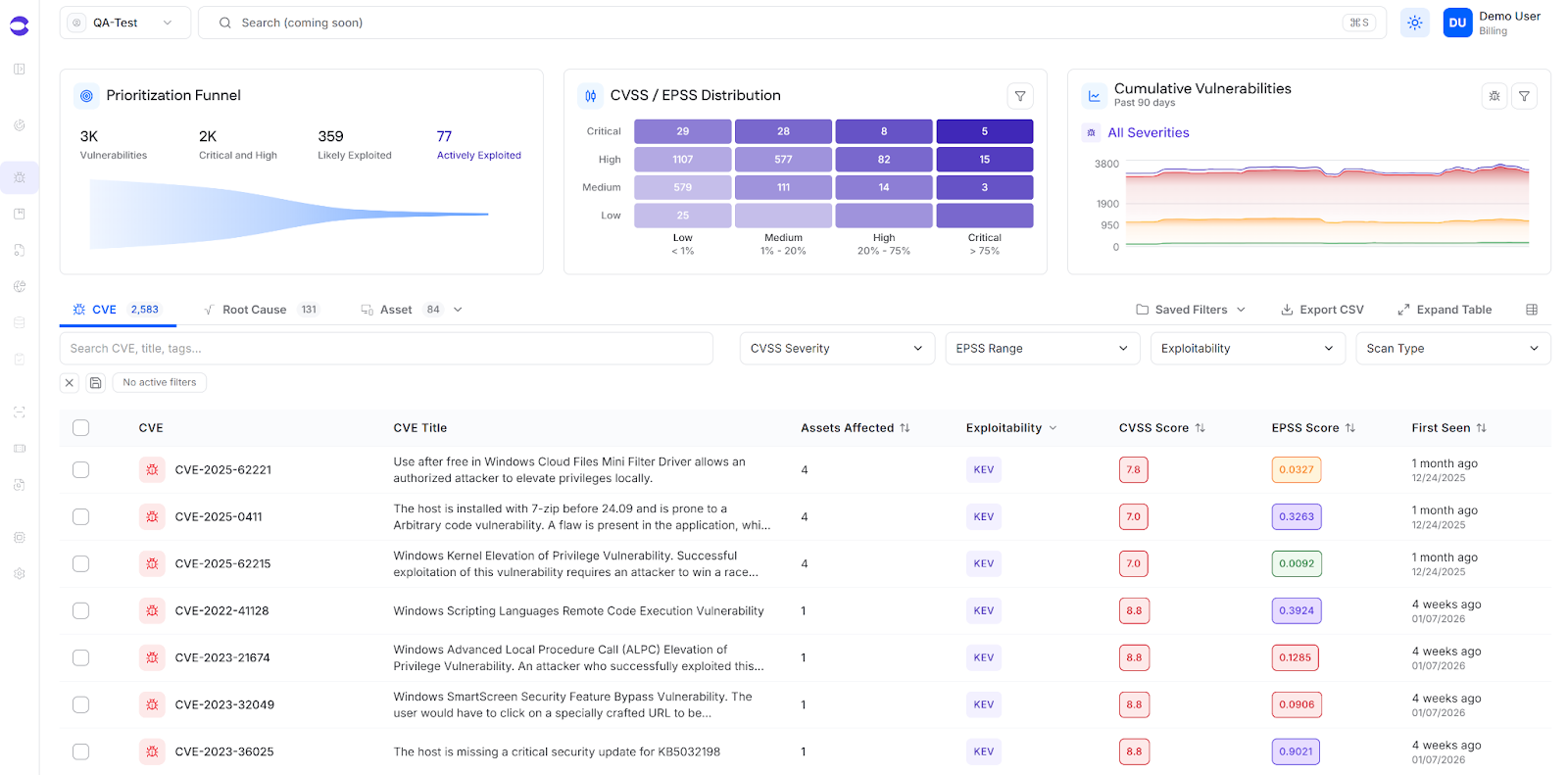Select the Critical row cell showing 29

tap(683, 131)
